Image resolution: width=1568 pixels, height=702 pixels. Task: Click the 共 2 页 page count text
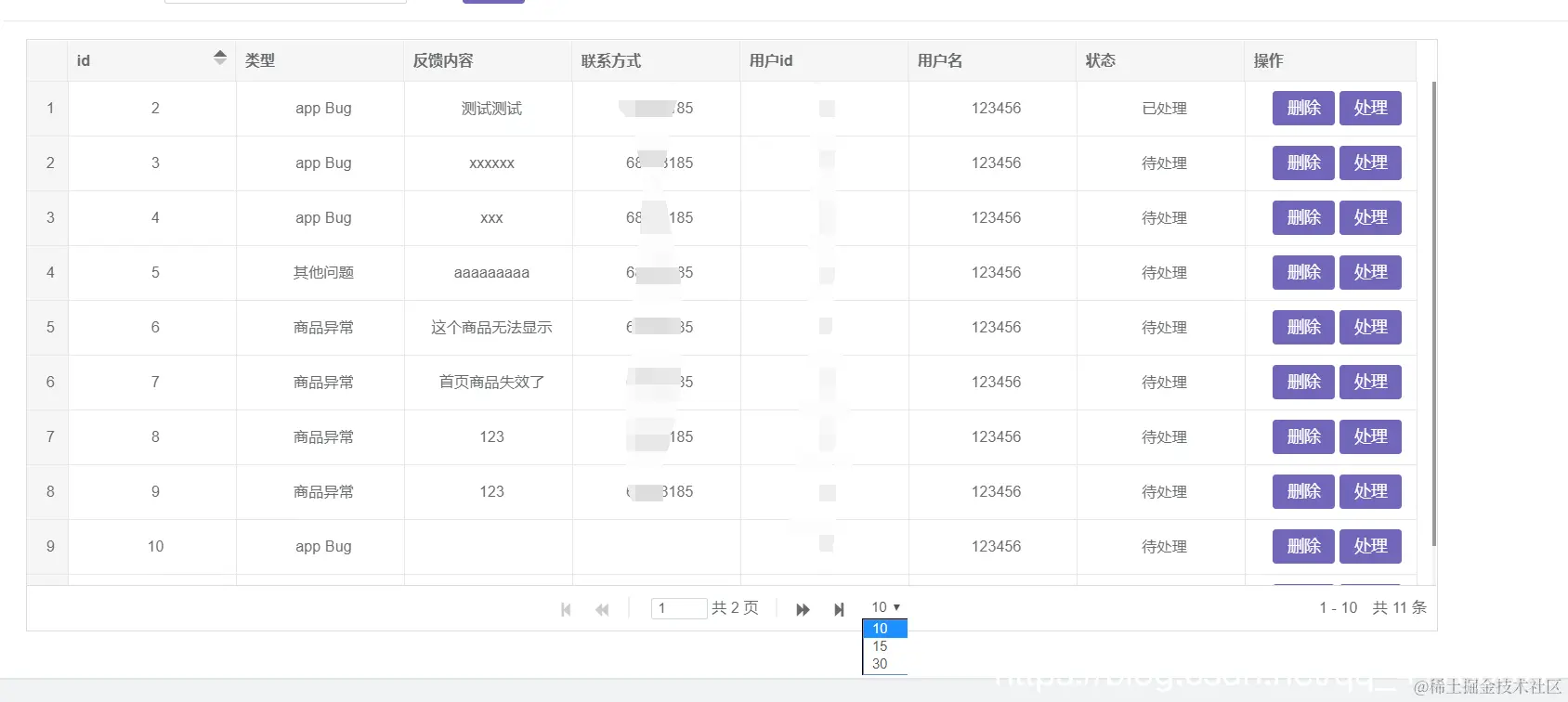pyautogui.click(x=735, y=607)
